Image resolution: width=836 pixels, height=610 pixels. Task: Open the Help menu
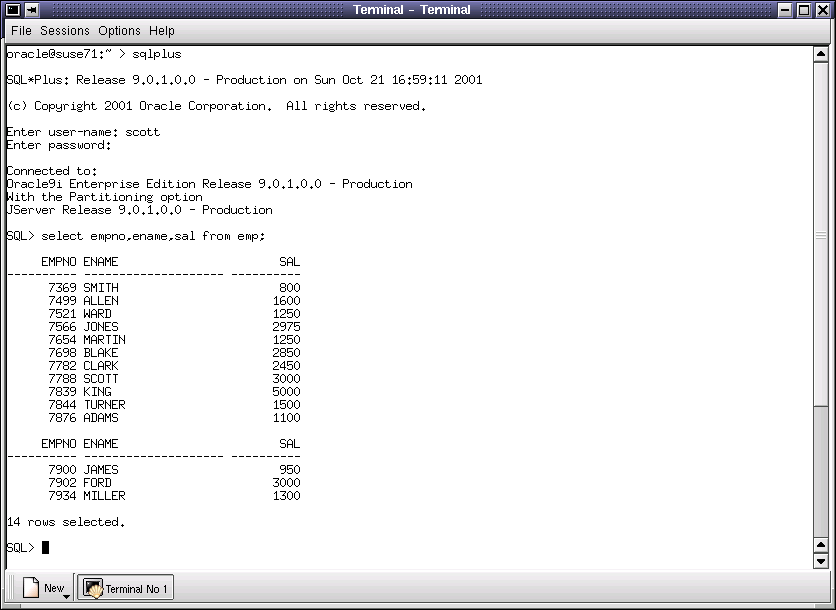(x=162, y=31)
